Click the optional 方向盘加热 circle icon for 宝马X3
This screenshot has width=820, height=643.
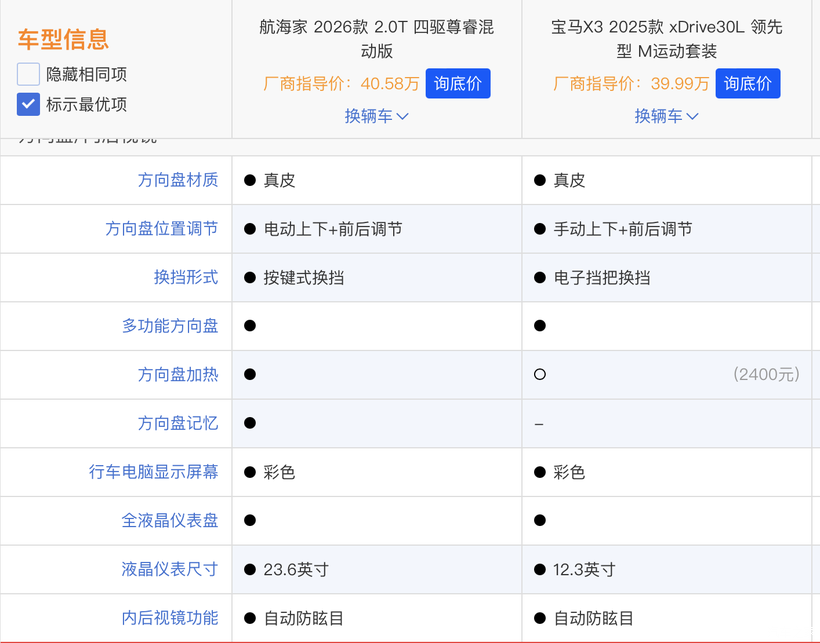click(540, 375)
